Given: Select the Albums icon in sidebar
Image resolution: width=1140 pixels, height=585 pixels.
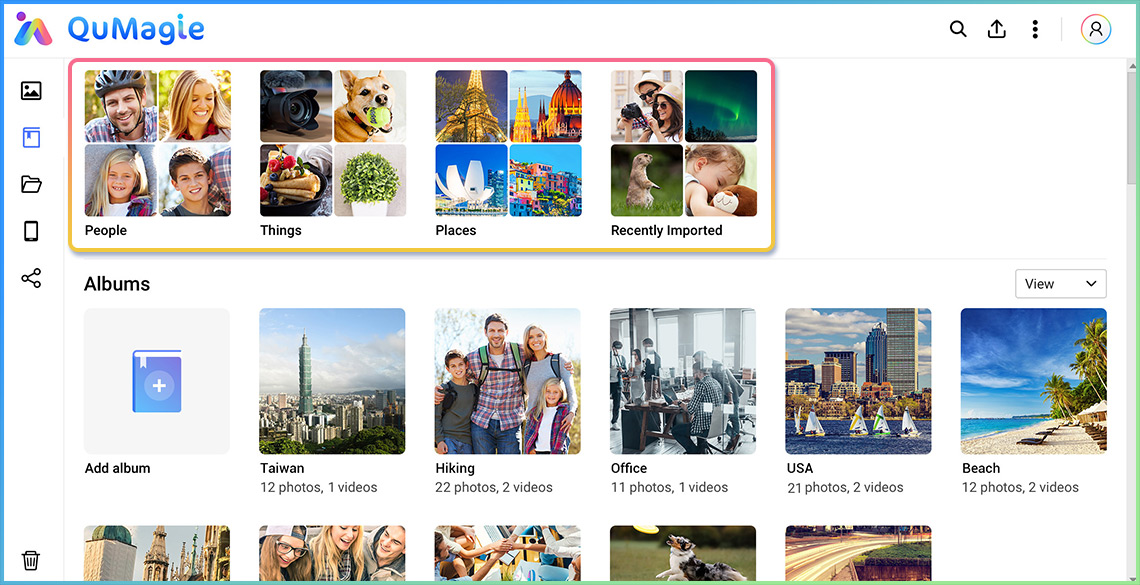Looking at the screenshot, I should [31, 137].
